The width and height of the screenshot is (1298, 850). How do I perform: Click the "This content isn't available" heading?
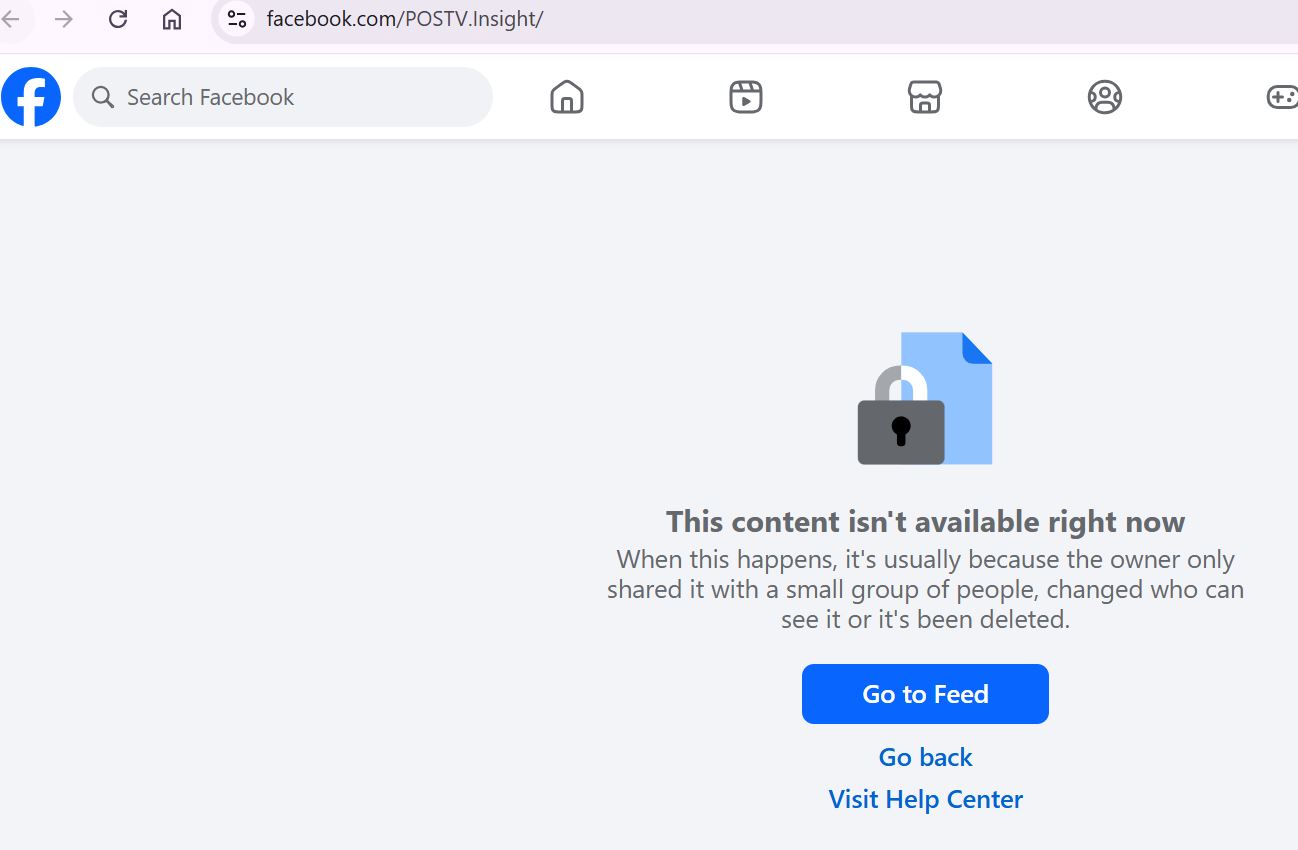(925, 521)
